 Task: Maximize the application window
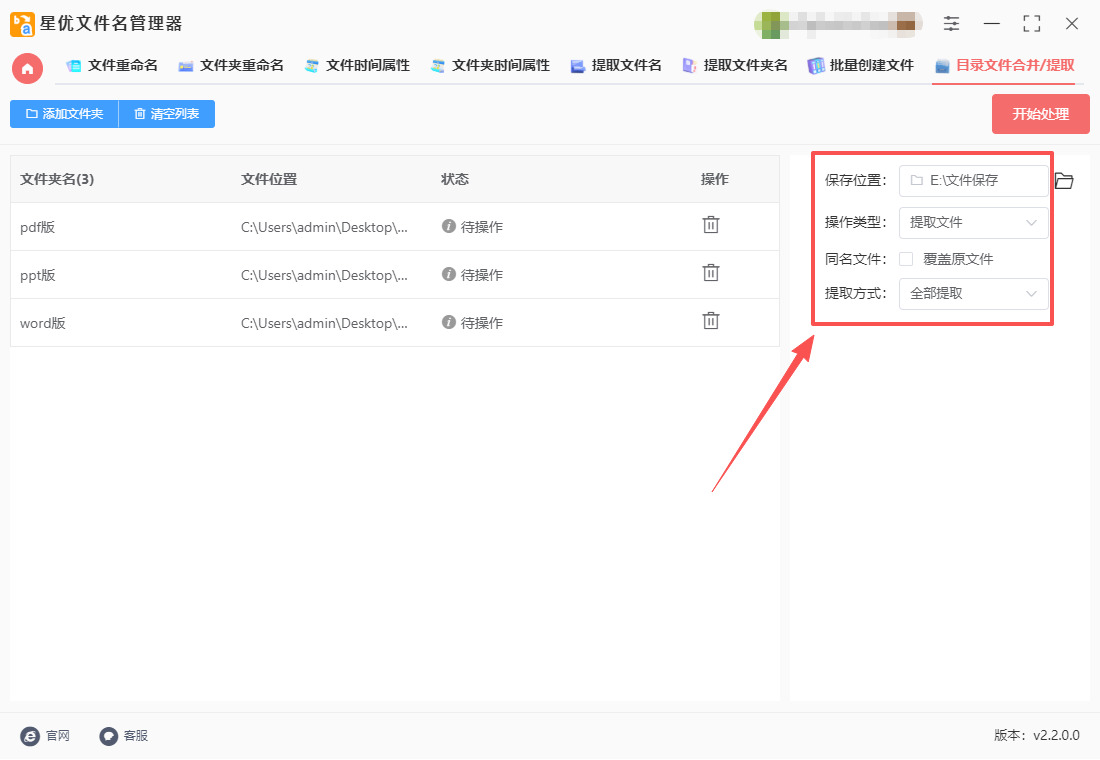coord(1031,24)
